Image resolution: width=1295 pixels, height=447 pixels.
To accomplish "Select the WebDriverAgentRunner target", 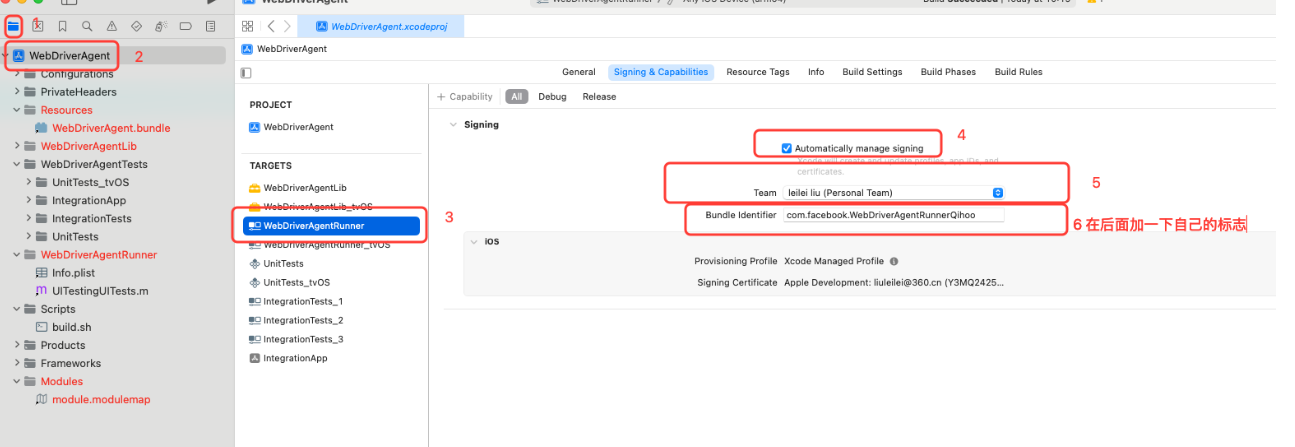I will pos(332,226).
